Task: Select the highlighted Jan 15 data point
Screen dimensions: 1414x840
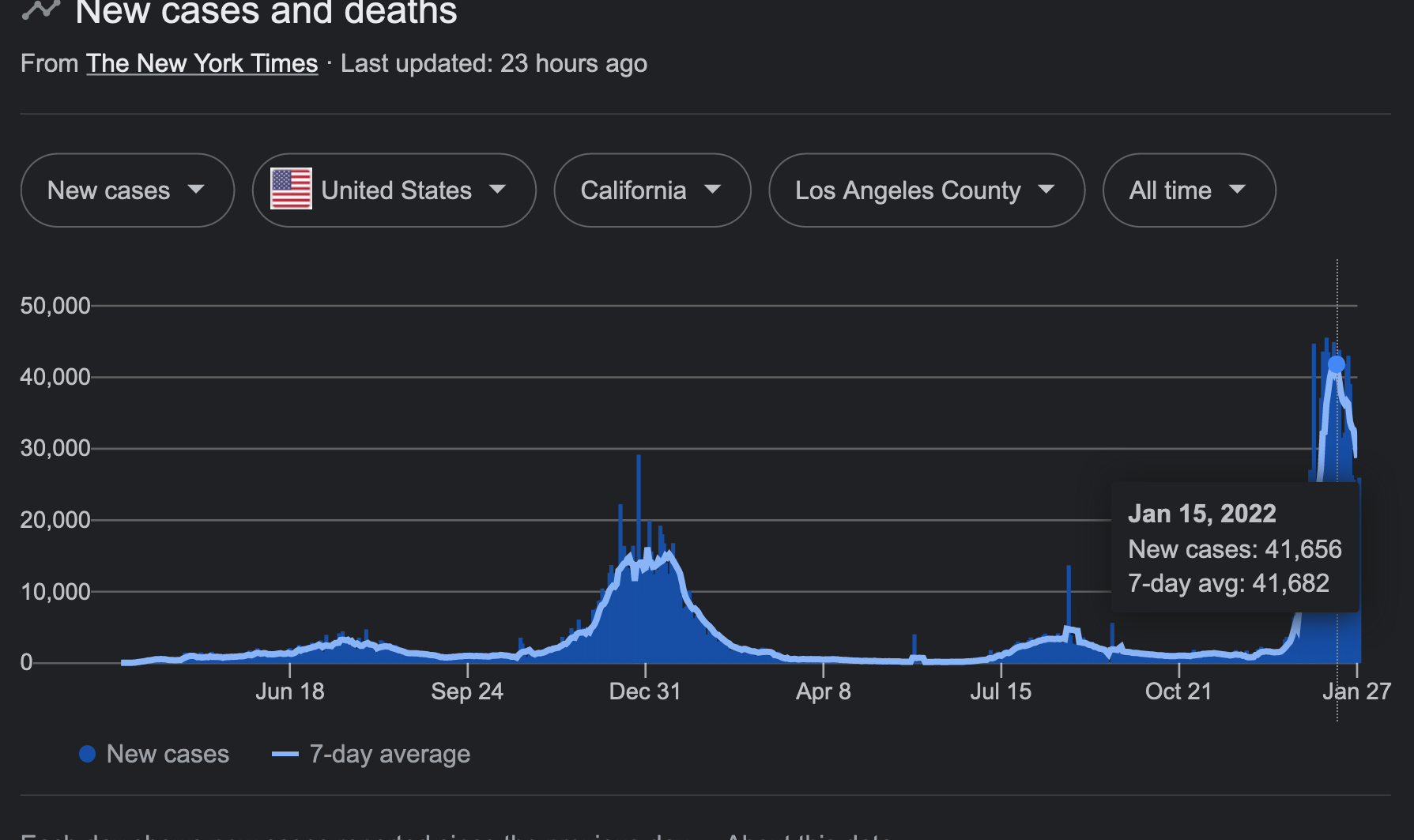Action: (x=1337, y=364)
